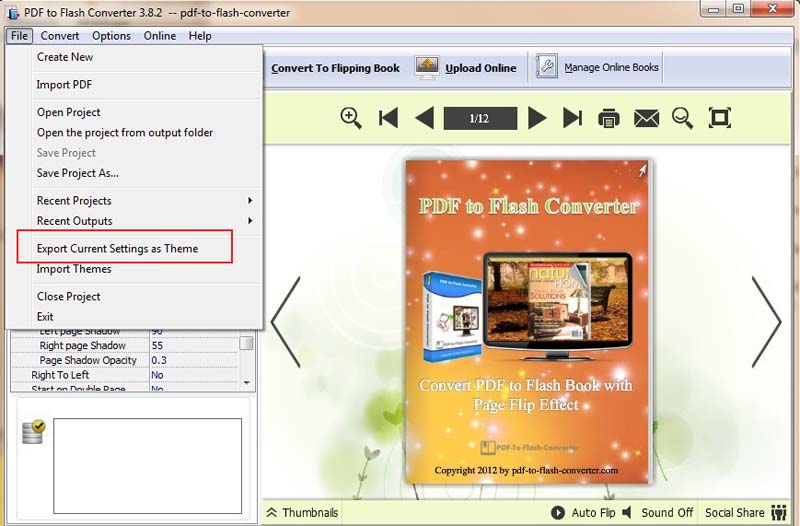
Task: Toggle Auto Flip label
Action: pyautogui.click(x=593, y=513)
